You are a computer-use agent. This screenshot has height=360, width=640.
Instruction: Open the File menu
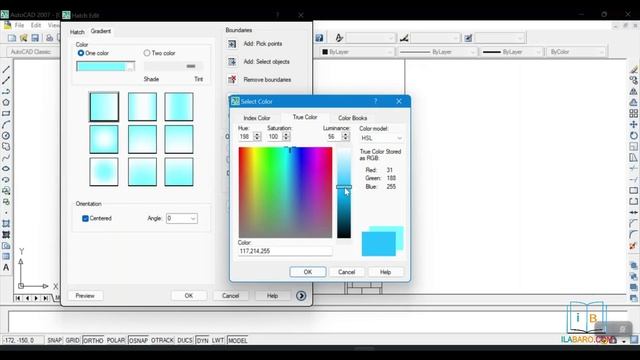[x=19, y=25]
